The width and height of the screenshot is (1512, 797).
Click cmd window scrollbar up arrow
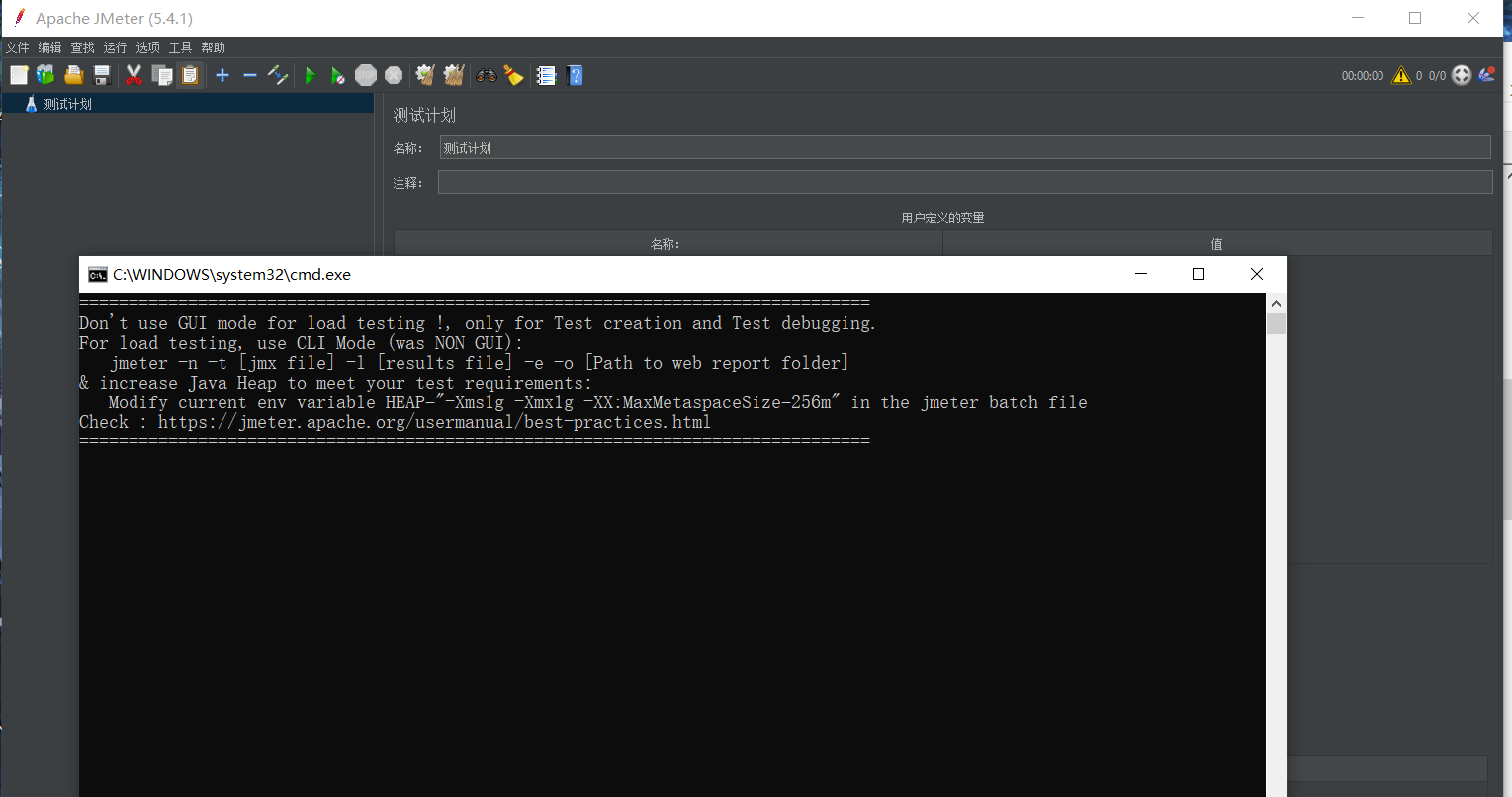click(x=1276, y=304)
